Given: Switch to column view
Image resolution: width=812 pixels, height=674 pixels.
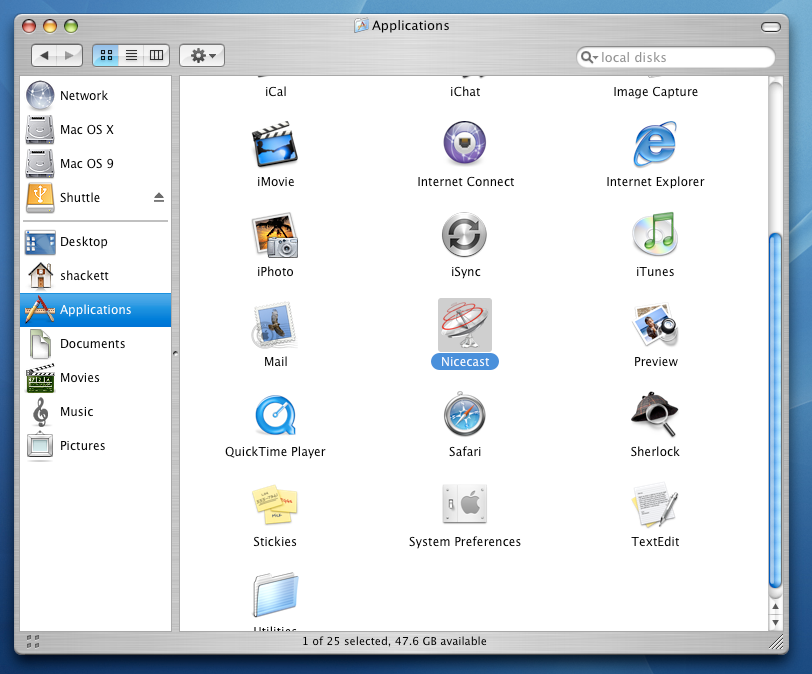Looking at the screenshot, I should click(x=156, y=55).
